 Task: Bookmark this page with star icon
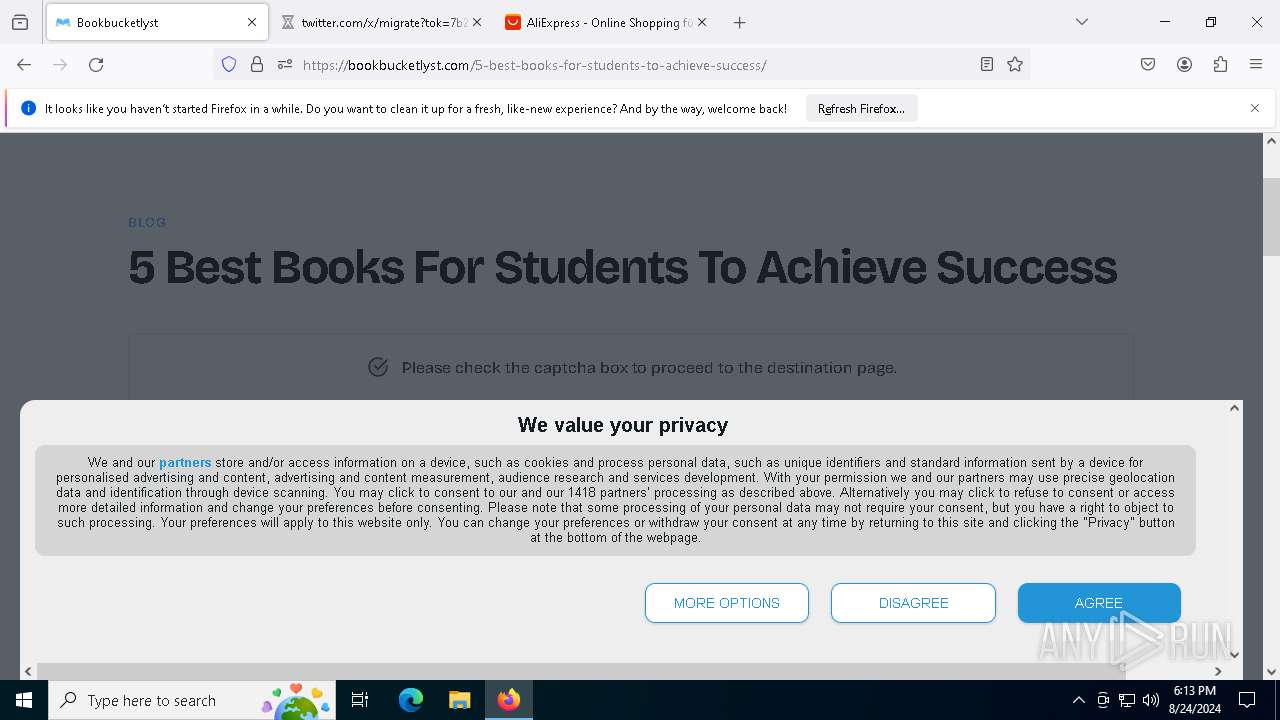point(1015,65)
